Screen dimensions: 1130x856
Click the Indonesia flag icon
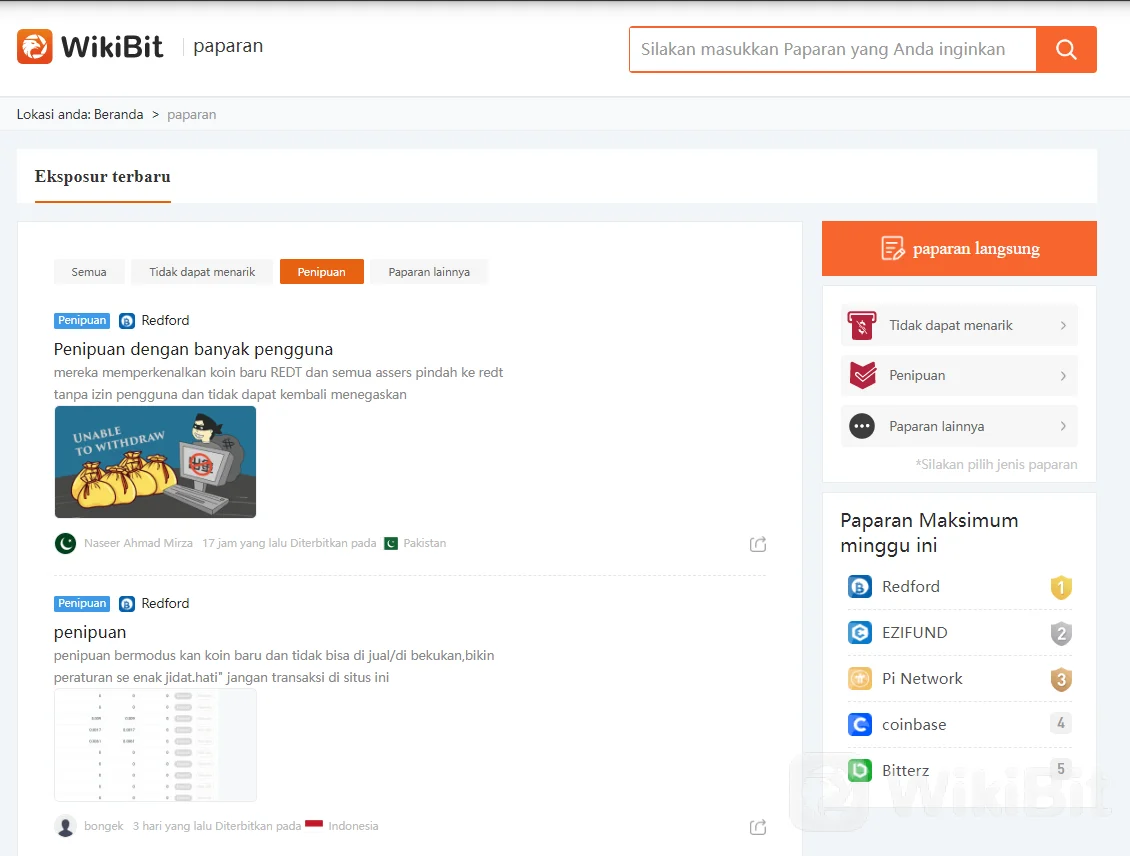tap(313, 824)
